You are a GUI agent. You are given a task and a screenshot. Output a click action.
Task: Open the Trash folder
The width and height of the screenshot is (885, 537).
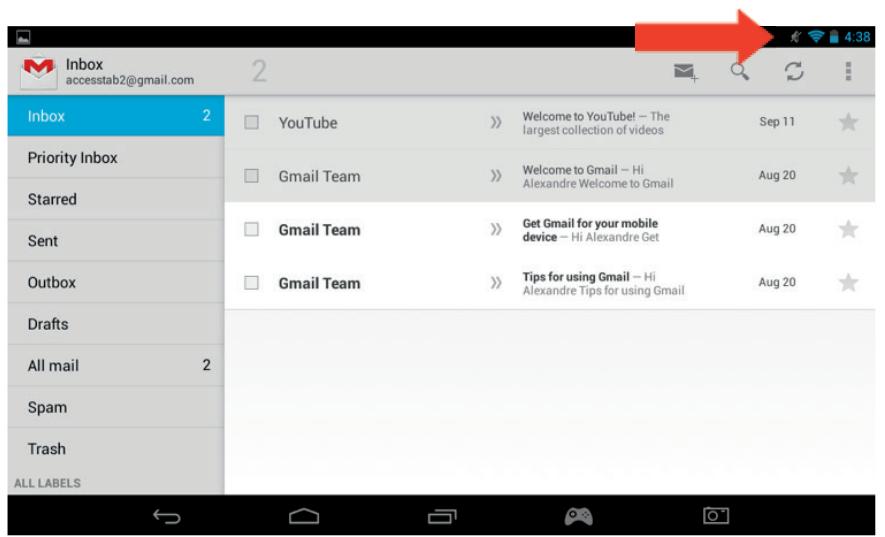point(116,449)
